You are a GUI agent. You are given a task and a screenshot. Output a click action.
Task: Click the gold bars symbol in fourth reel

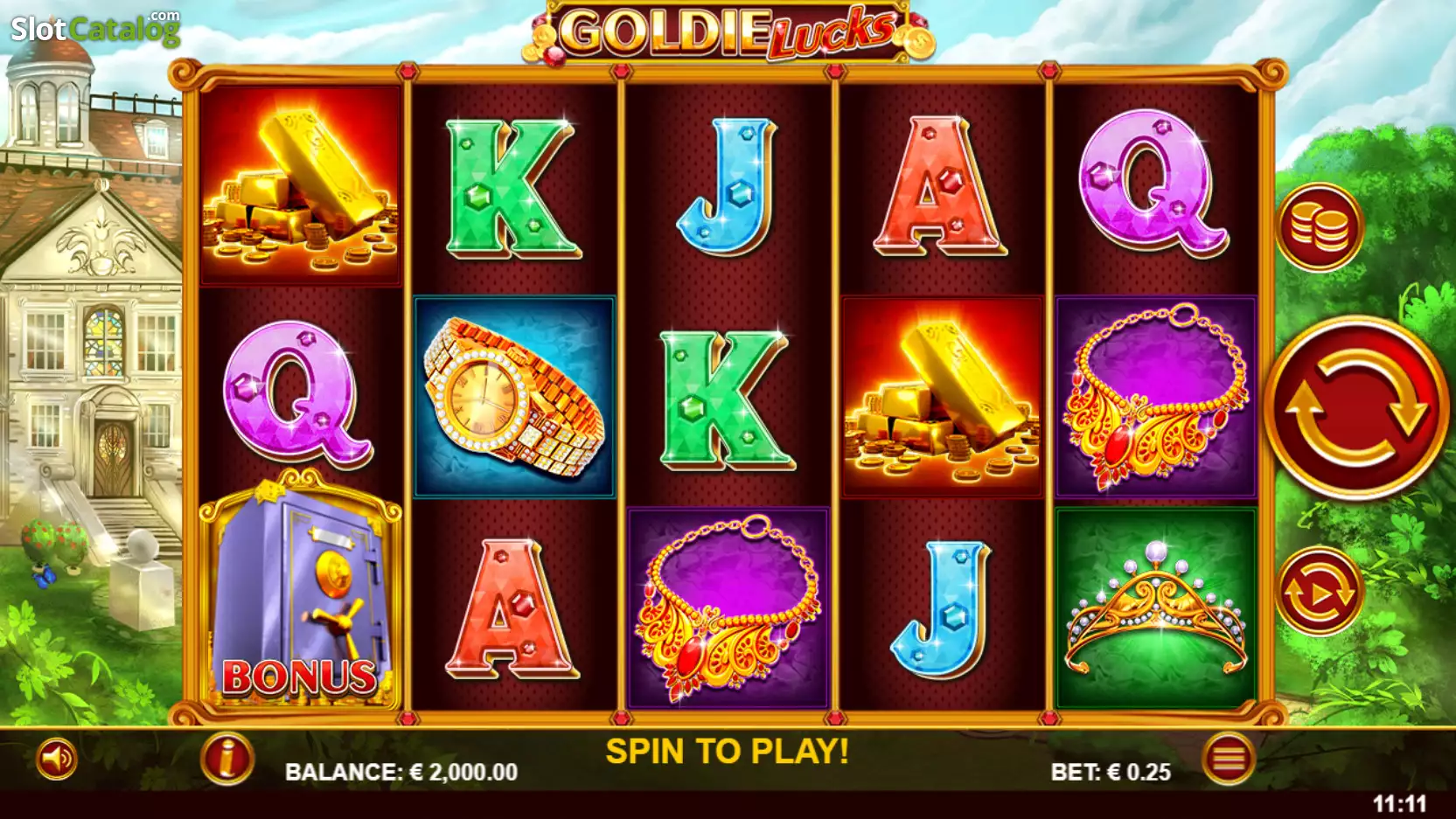pos(942,398)
